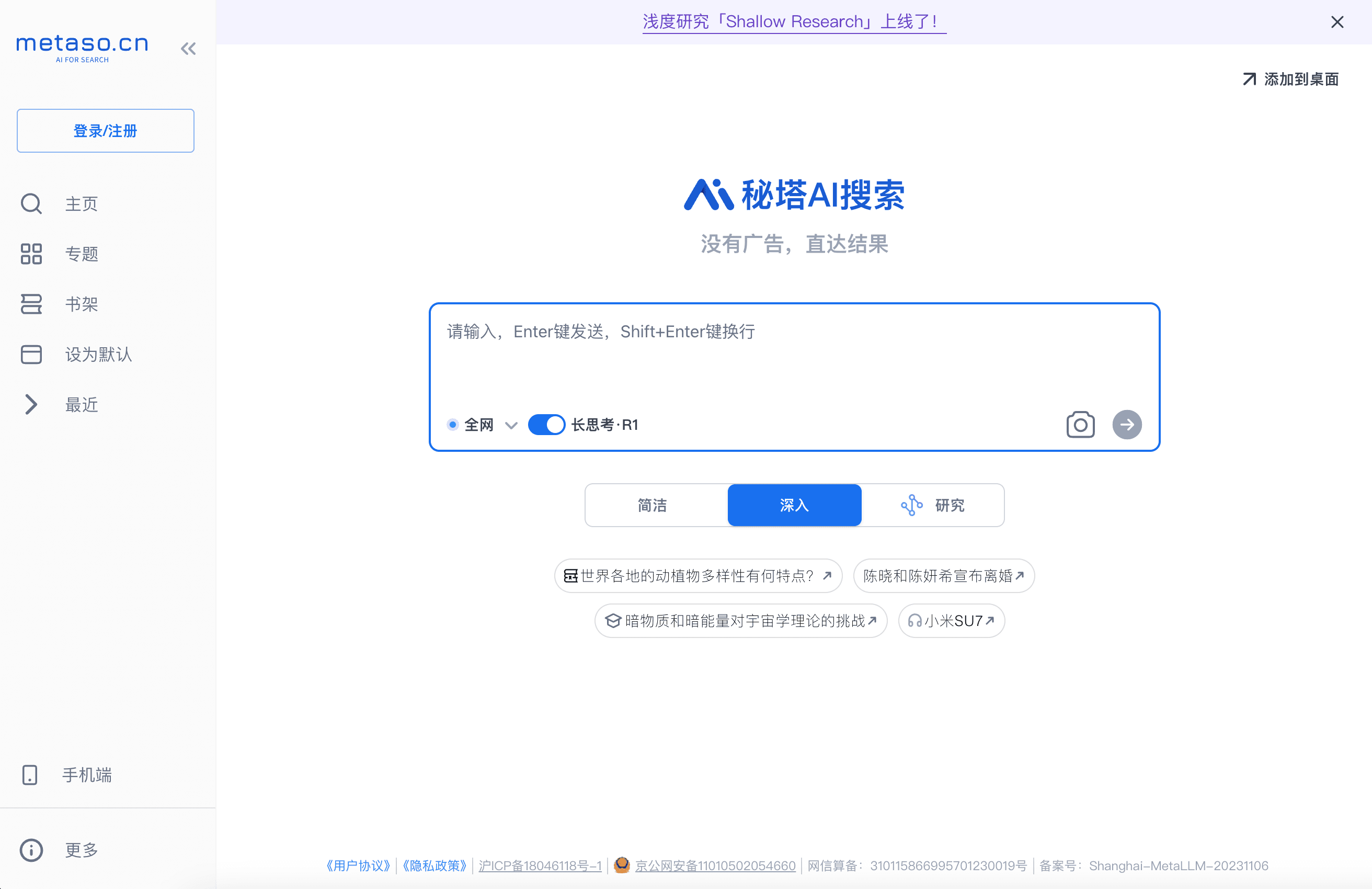
Task: Click the 添加到桌面 link
Action: click(x=1291, y=79)
